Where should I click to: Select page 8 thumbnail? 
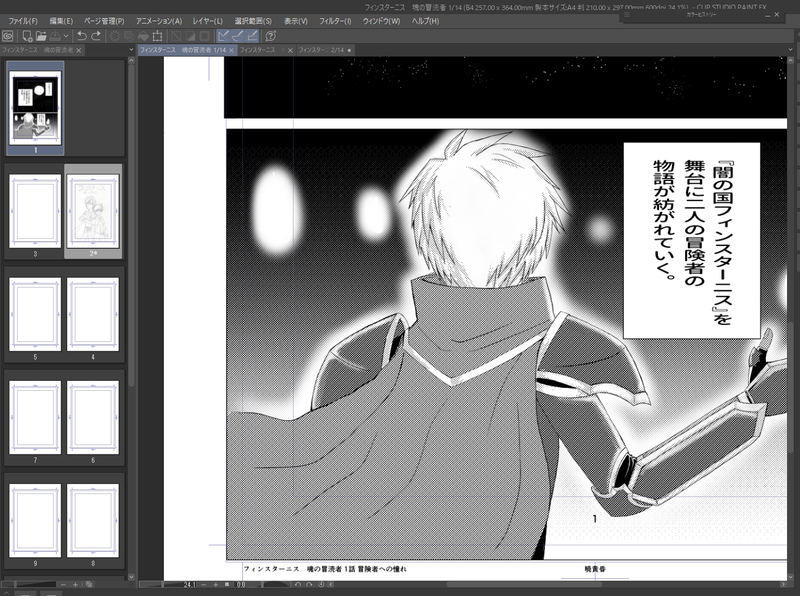[93, 520]
